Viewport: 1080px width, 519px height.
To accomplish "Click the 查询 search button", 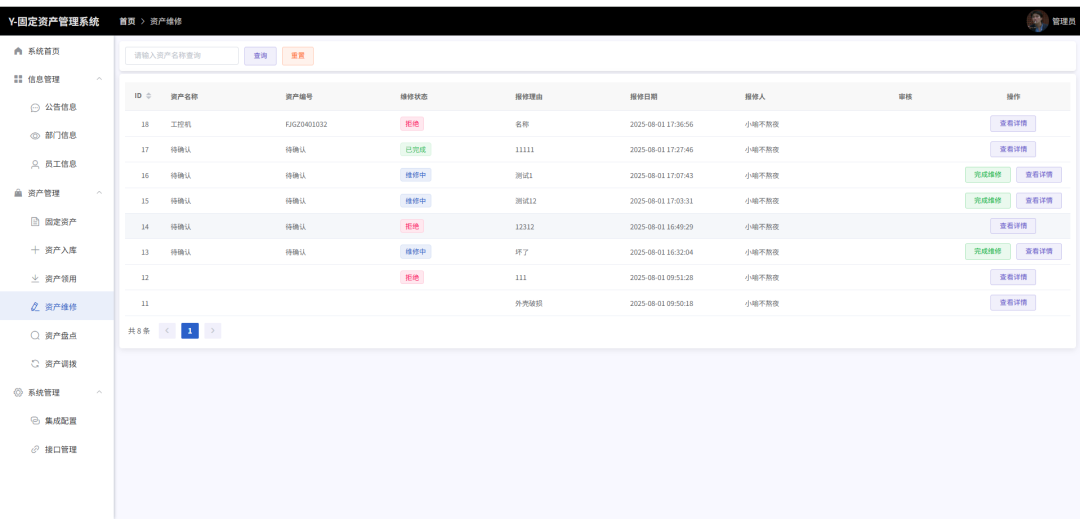I will [x=260, y=56].
